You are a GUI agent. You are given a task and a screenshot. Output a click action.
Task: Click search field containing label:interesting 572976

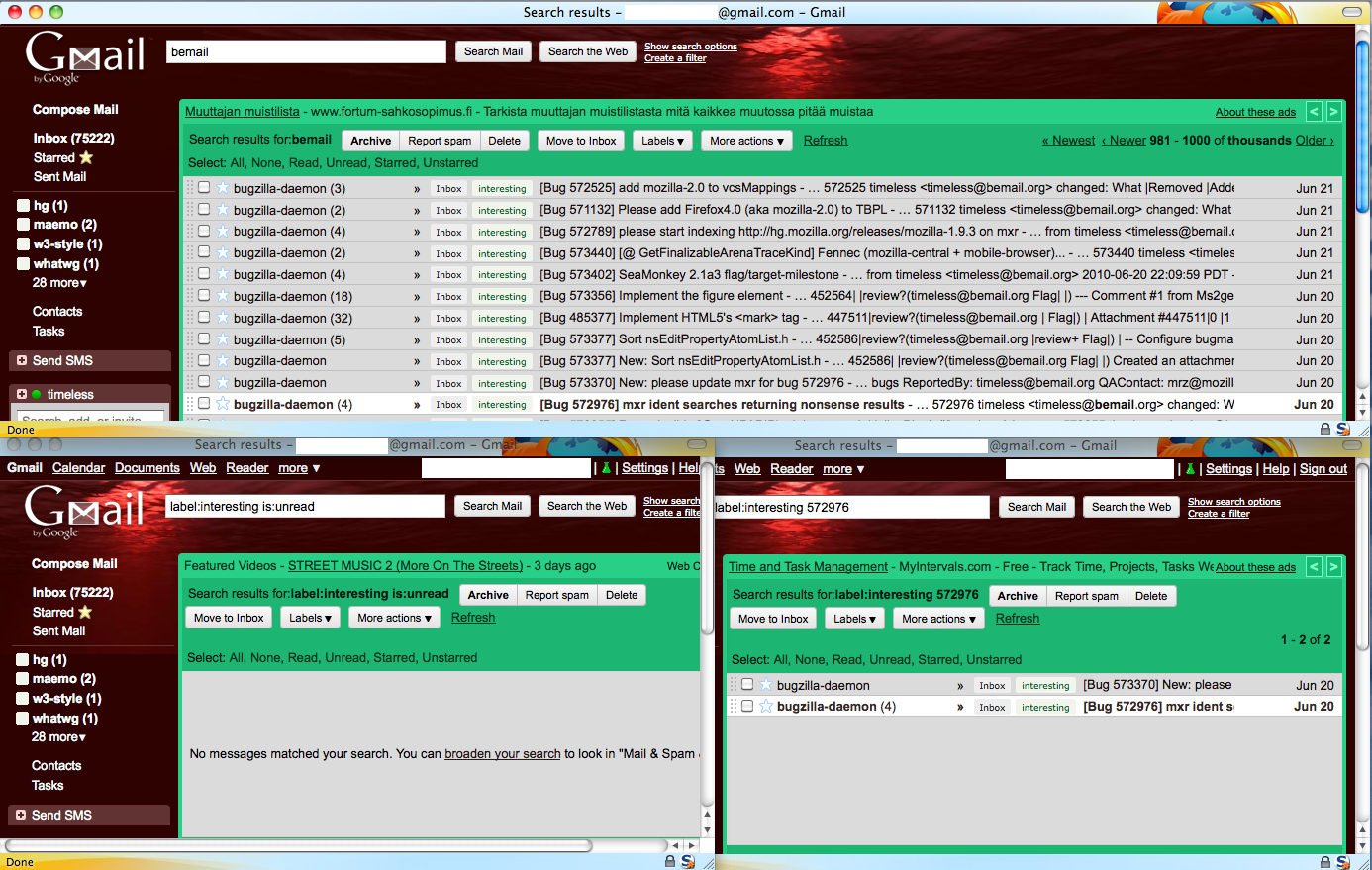(x=850, y=507)
